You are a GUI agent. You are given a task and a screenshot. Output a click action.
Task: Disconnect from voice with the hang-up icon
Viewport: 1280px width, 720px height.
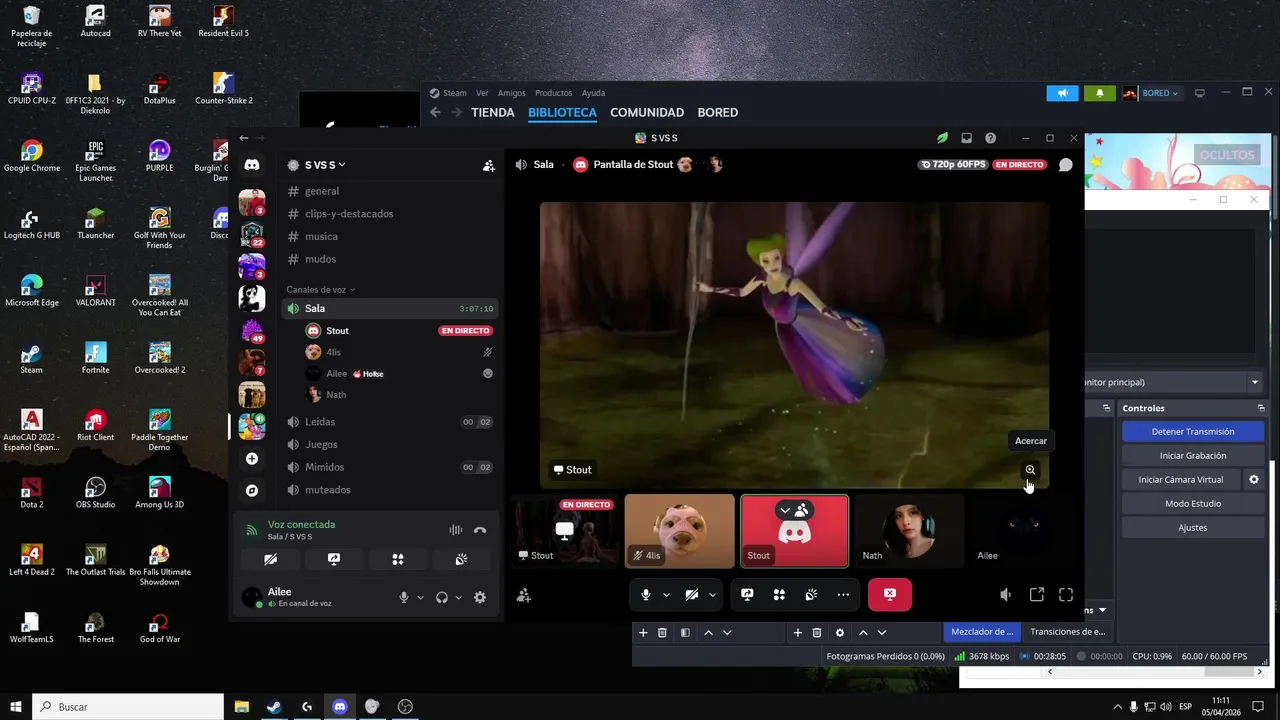480,531
